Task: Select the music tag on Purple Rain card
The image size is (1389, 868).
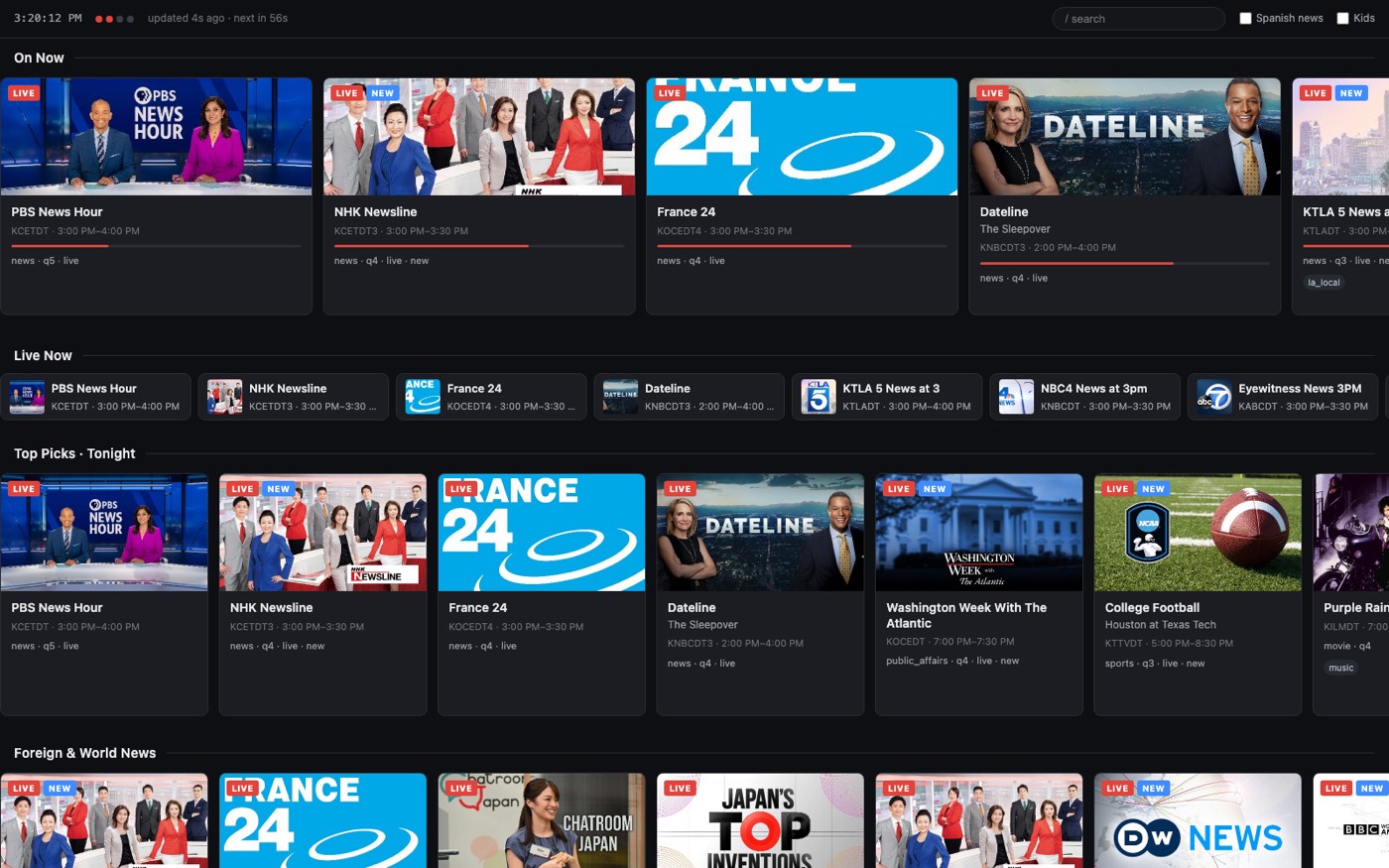Action: [1340, 668]
